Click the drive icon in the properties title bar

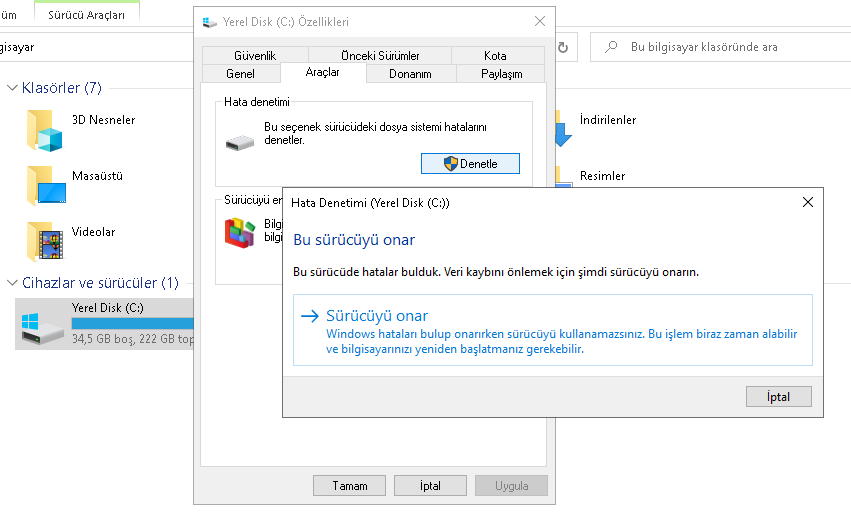[209, 22]
